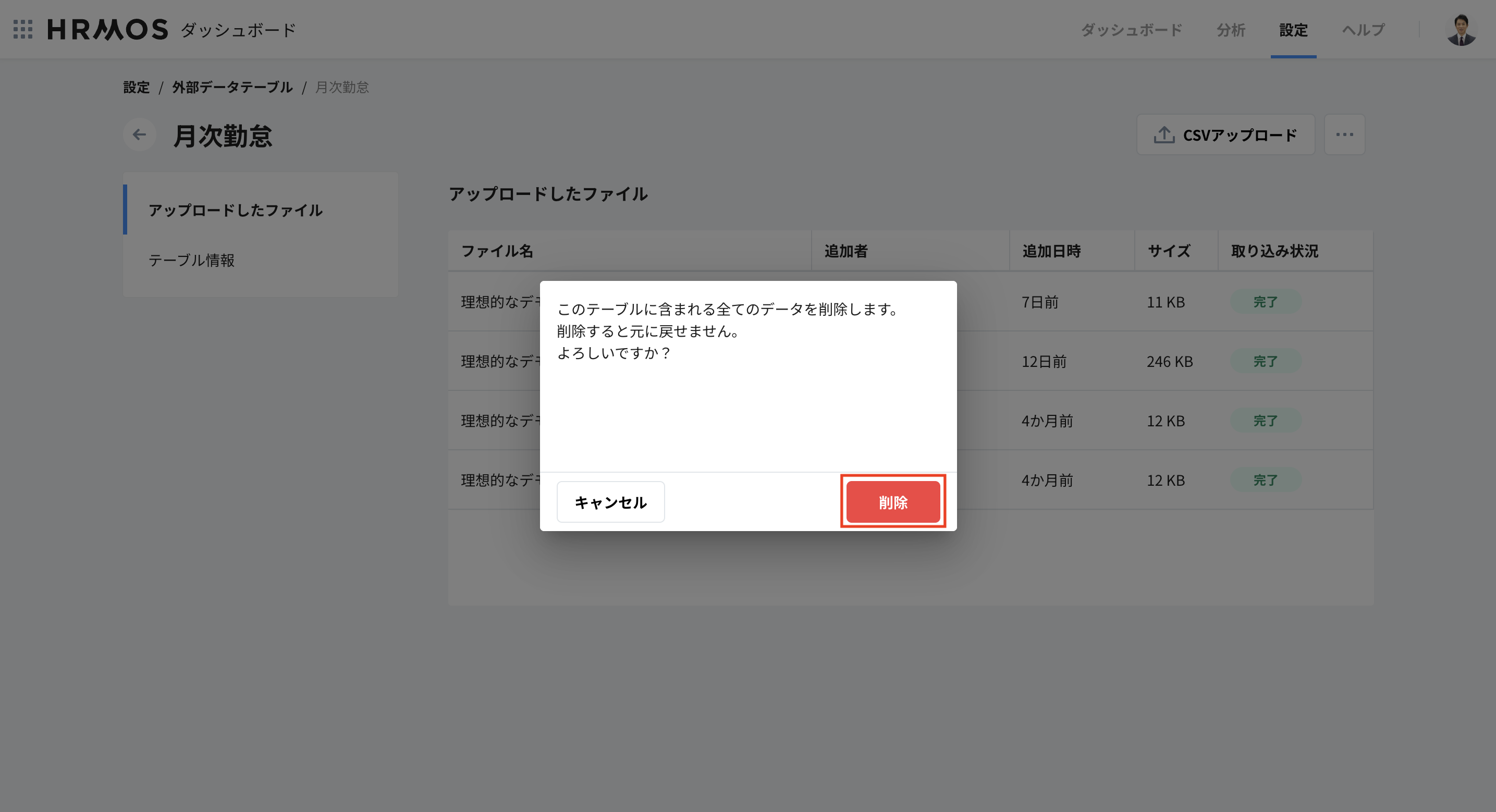This screenshot has width=1496, height=812.
Task: Navigate to the ヘルプ menu item
Action: (x=1363, y=30)
